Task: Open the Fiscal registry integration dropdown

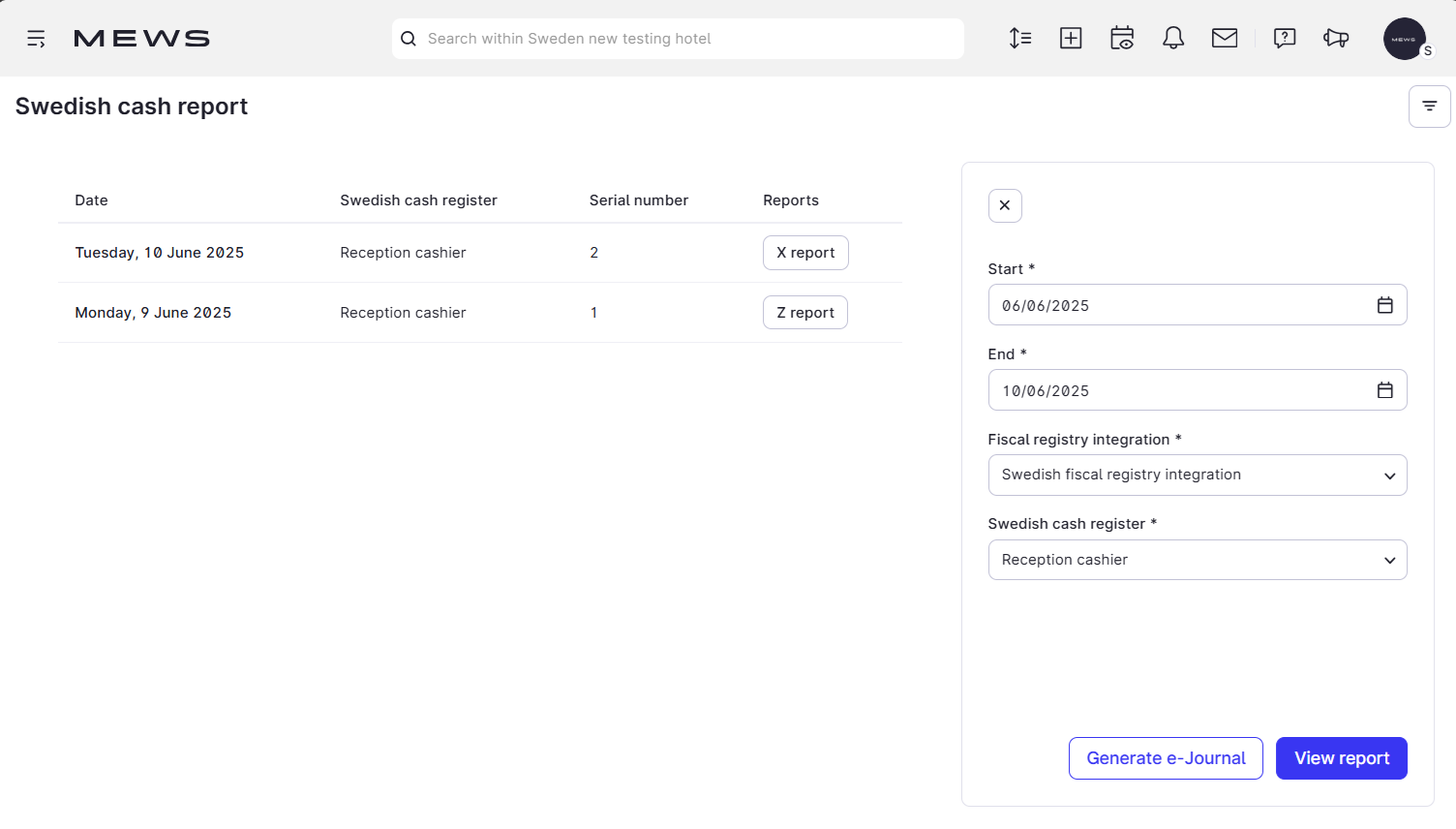Action: (1198, 476)
